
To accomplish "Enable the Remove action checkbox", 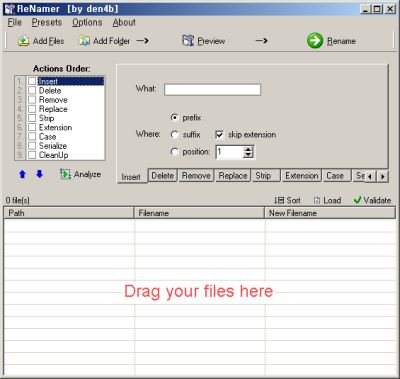I will pos(32,100).
